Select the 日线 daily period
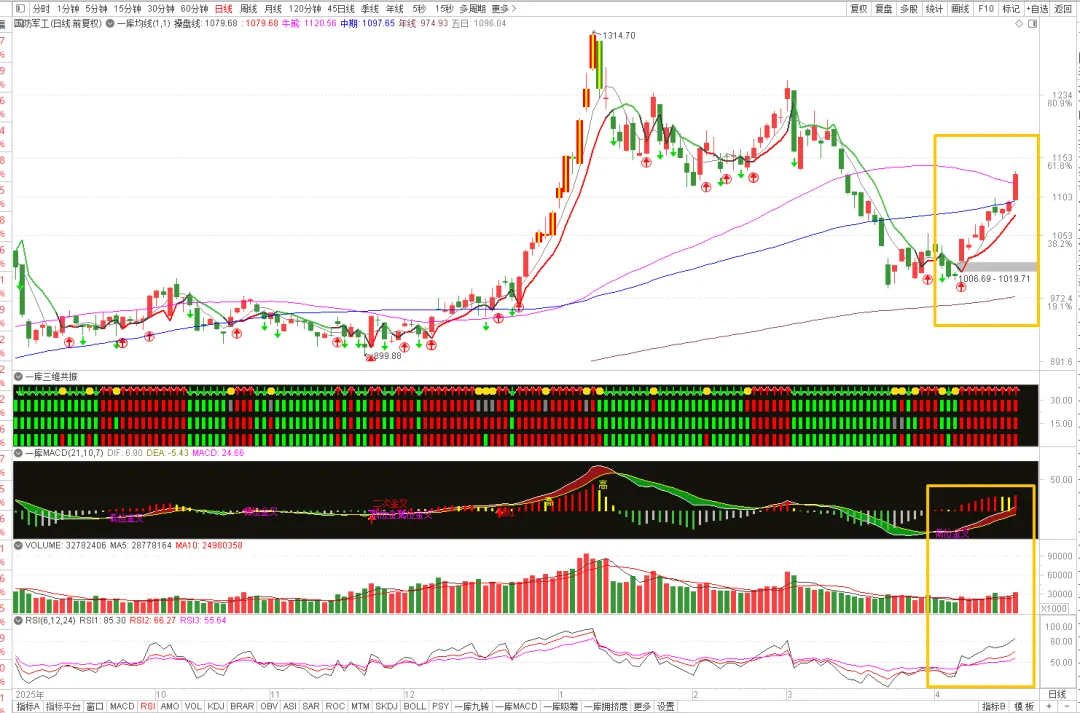The image size is (1080, 713). coord(223,8)
